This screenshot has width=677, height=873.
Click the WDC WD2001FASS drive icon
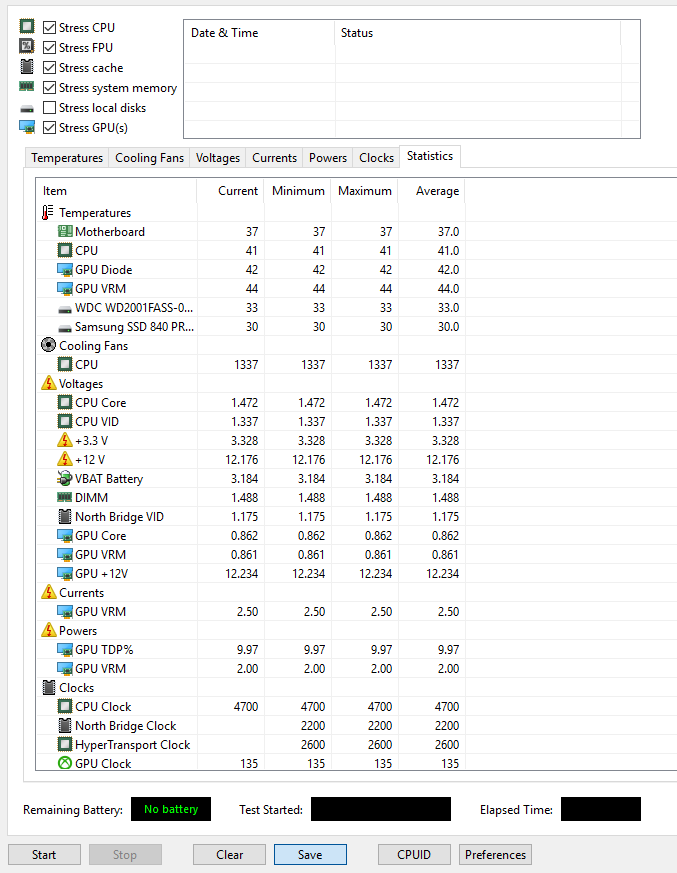[x=65, y=309]
